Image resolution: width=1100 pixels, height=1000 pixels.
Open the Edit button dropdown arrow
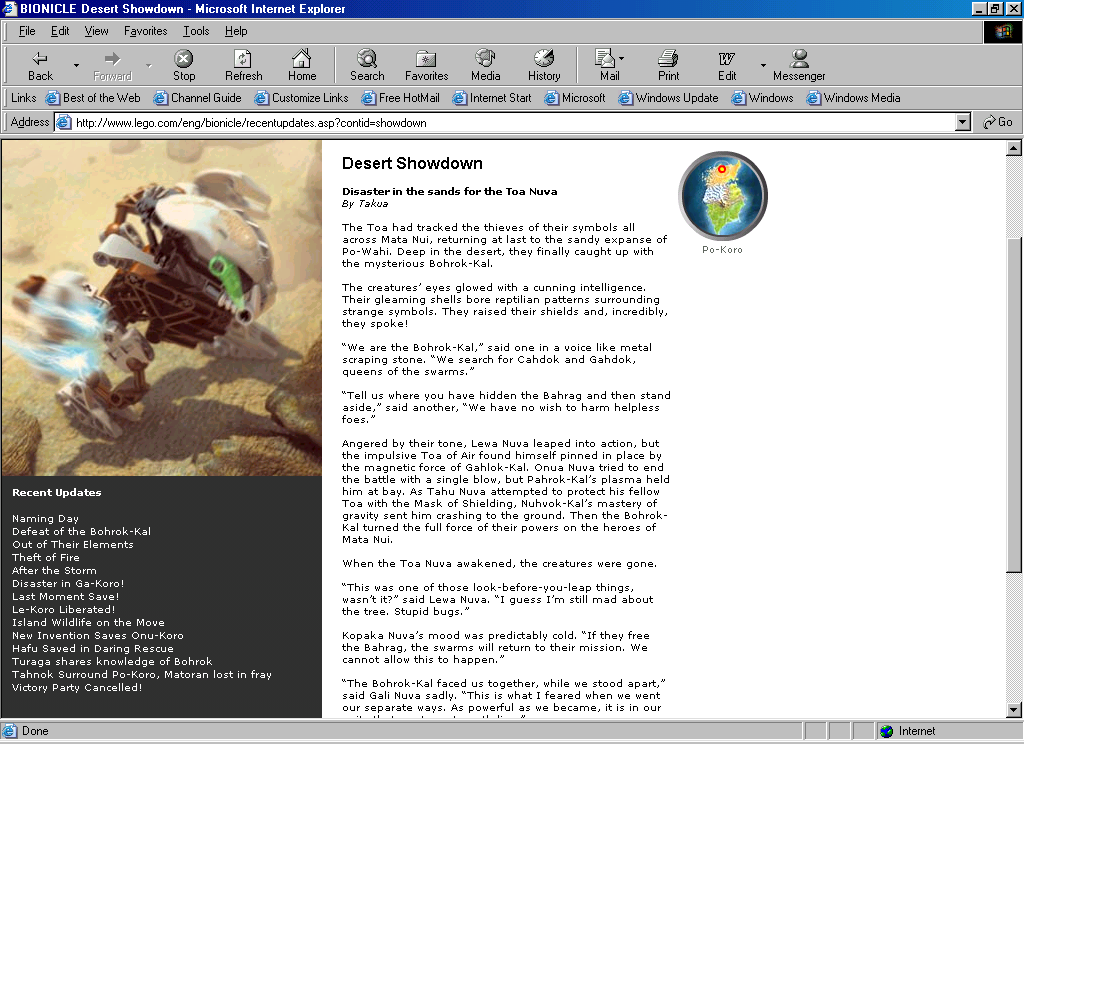[763, 66]
